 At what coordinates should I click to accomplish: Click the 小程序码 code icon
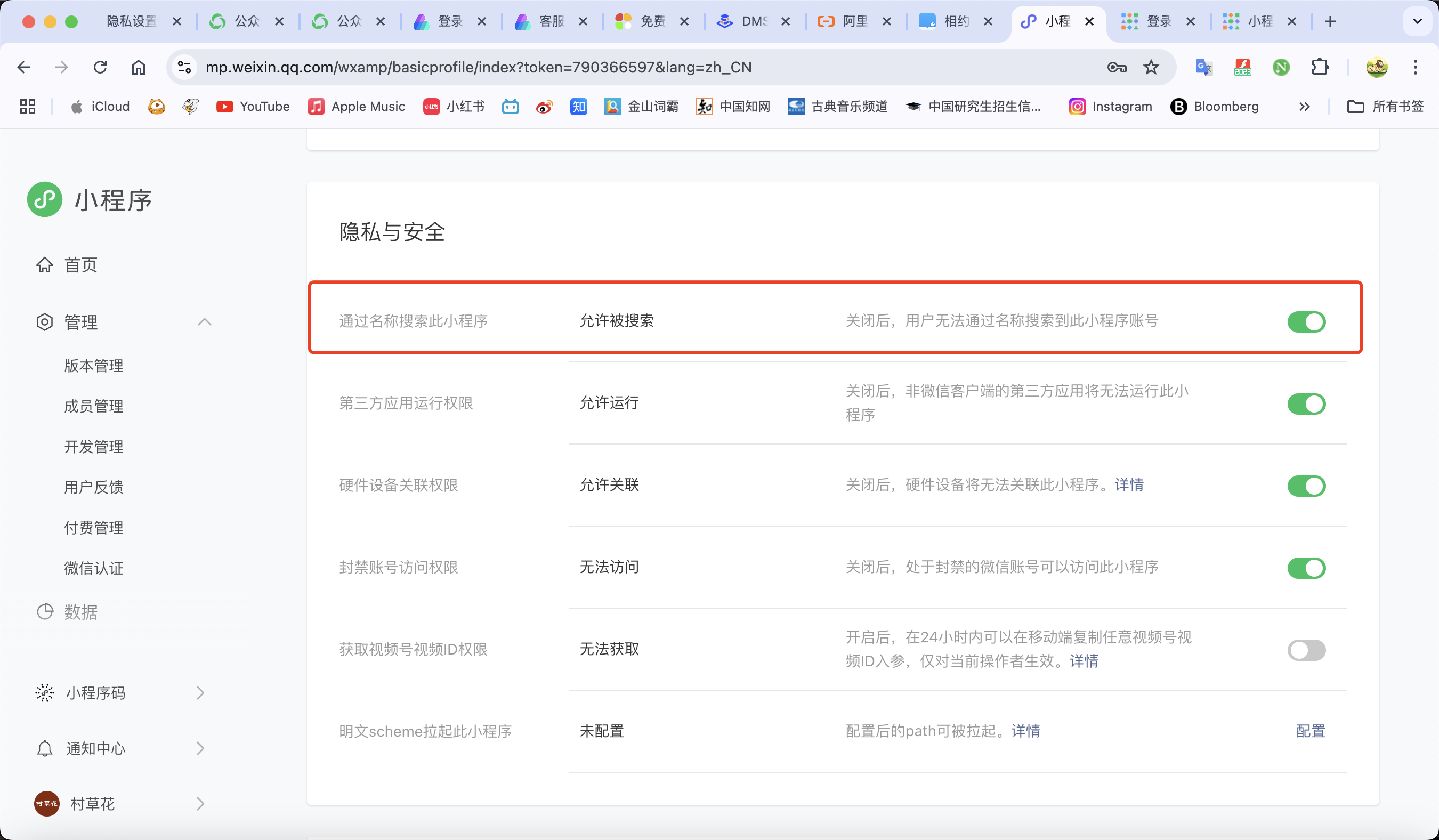click(x=45, y=693)
